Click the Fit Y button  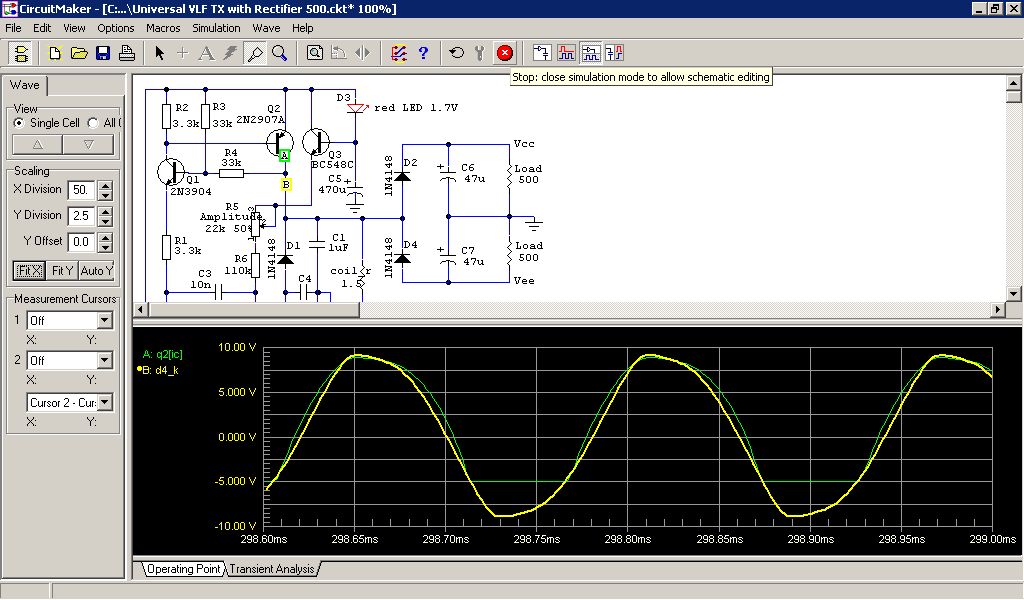(x=62, y=270)
